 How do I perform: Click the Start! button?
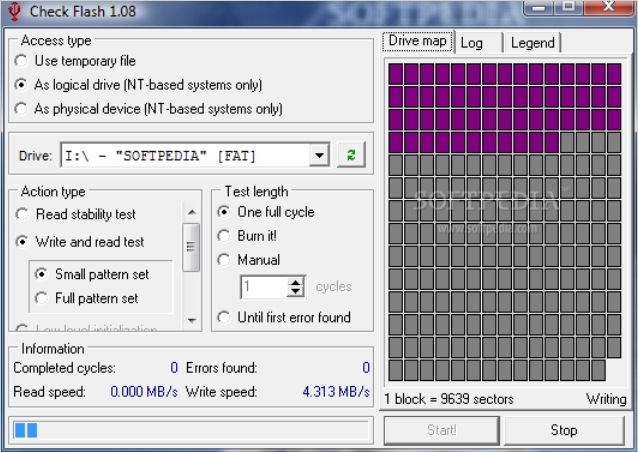[x=441, y=430]
